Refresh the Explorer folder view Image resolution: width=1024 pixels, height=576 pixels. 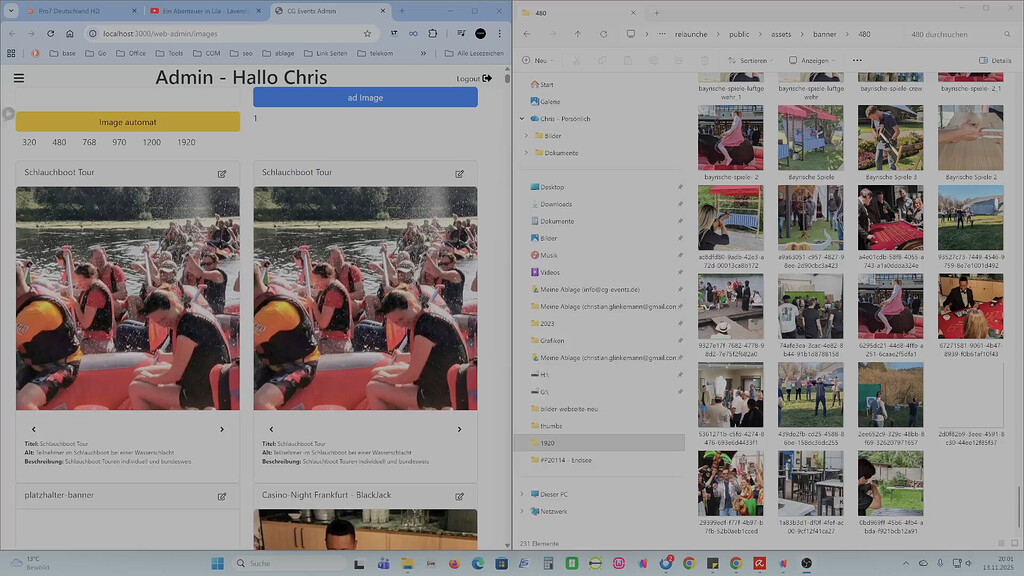pos(603,34)
